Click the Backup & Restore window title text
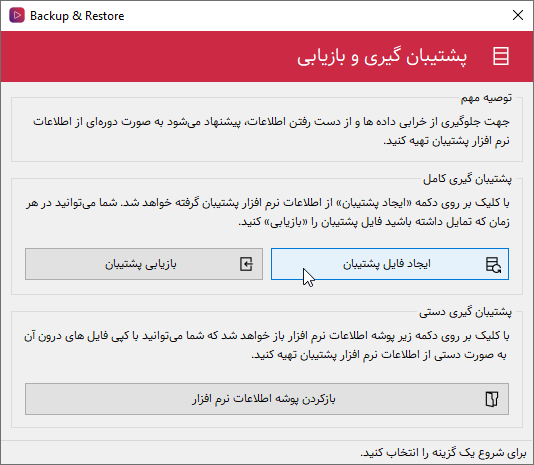 pyautogui.click(x=77, y=16)
